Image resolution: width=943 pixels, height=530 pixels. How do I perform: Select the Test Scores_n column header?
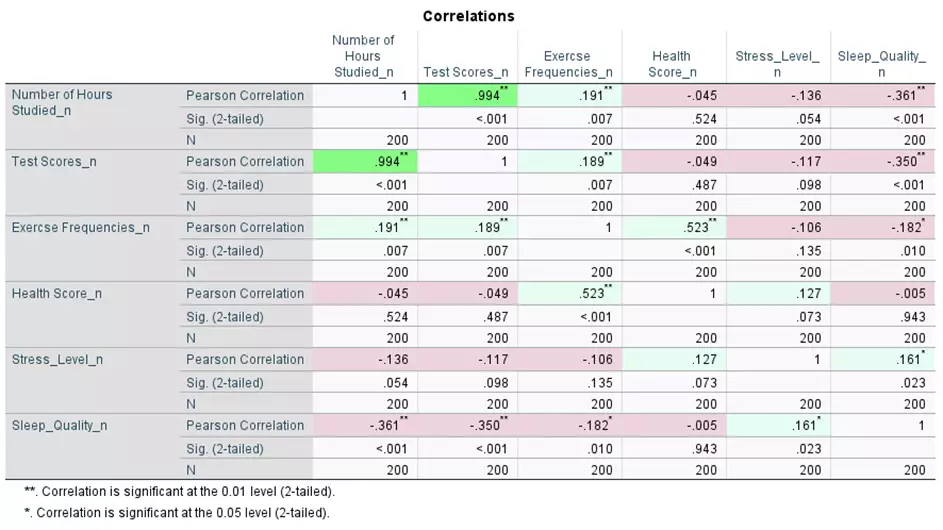[464, 72]
